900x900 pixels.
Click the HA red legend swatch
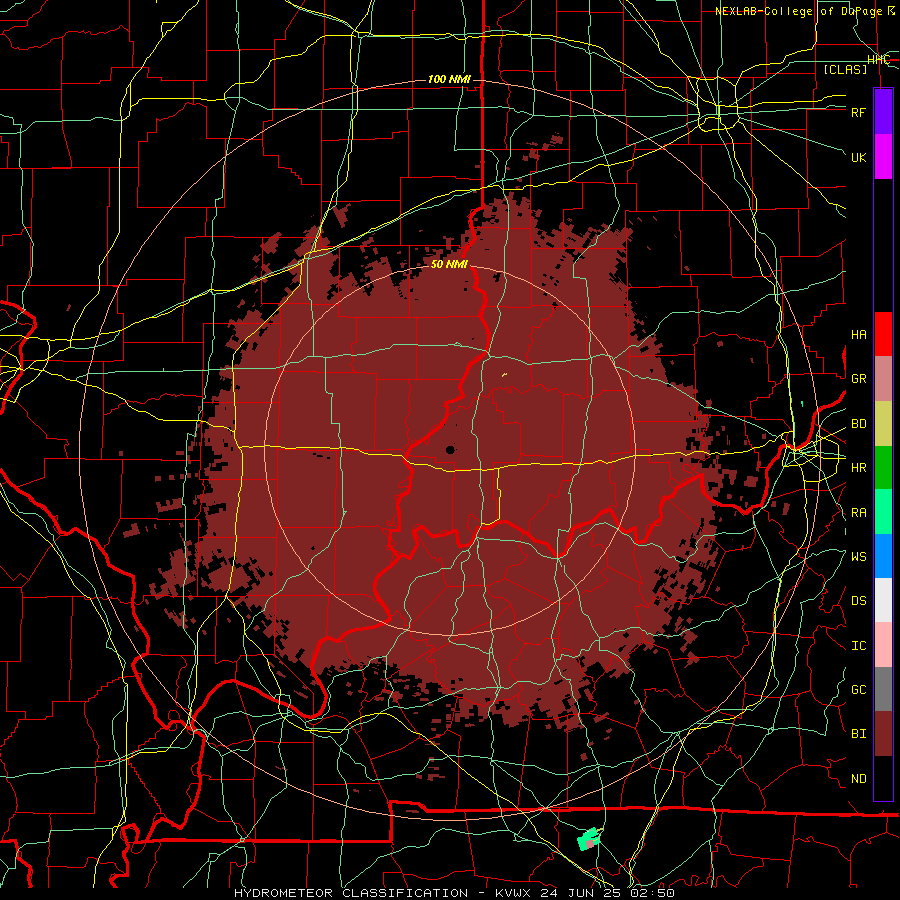pos(883,334)
